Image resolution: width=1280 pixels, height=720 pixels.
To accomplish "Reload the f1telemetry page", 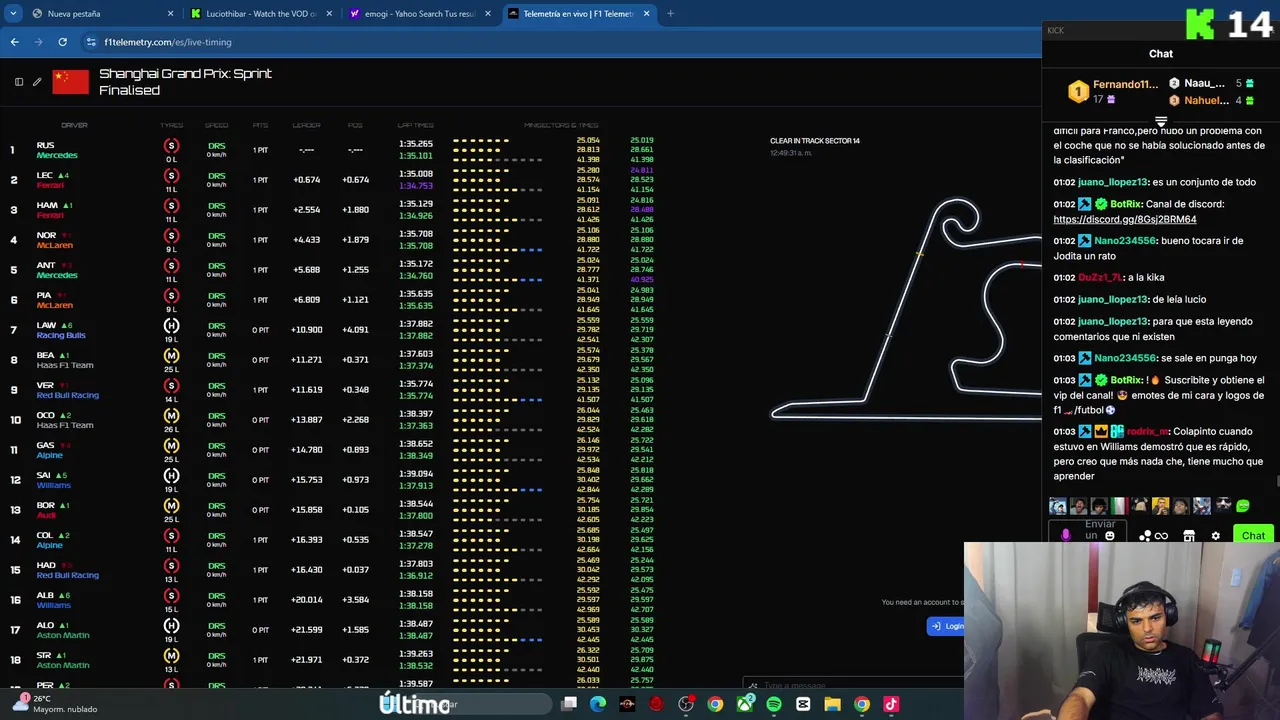I will point(62,42).
